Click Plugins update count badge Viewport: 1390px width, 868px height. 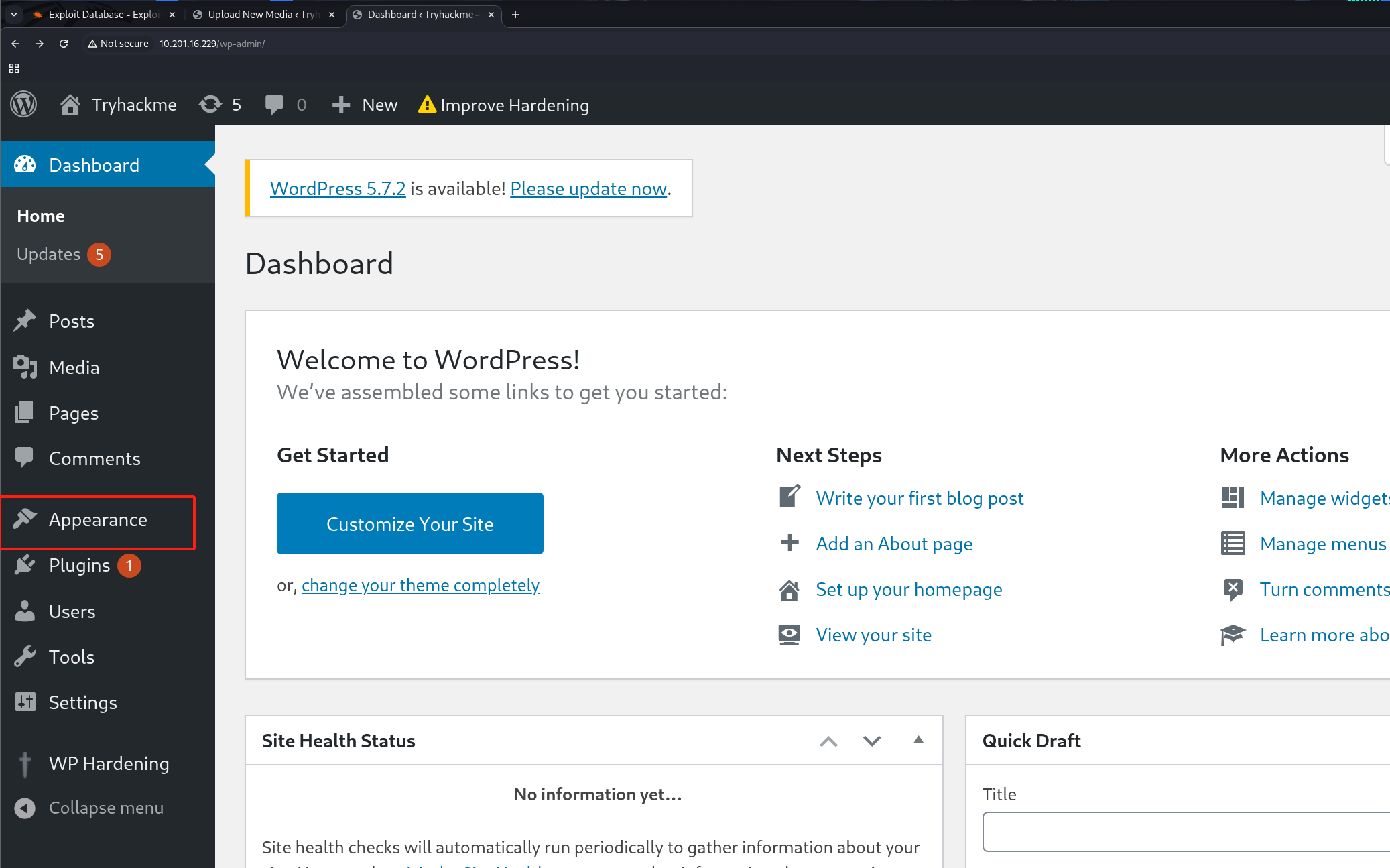point(129,566)
